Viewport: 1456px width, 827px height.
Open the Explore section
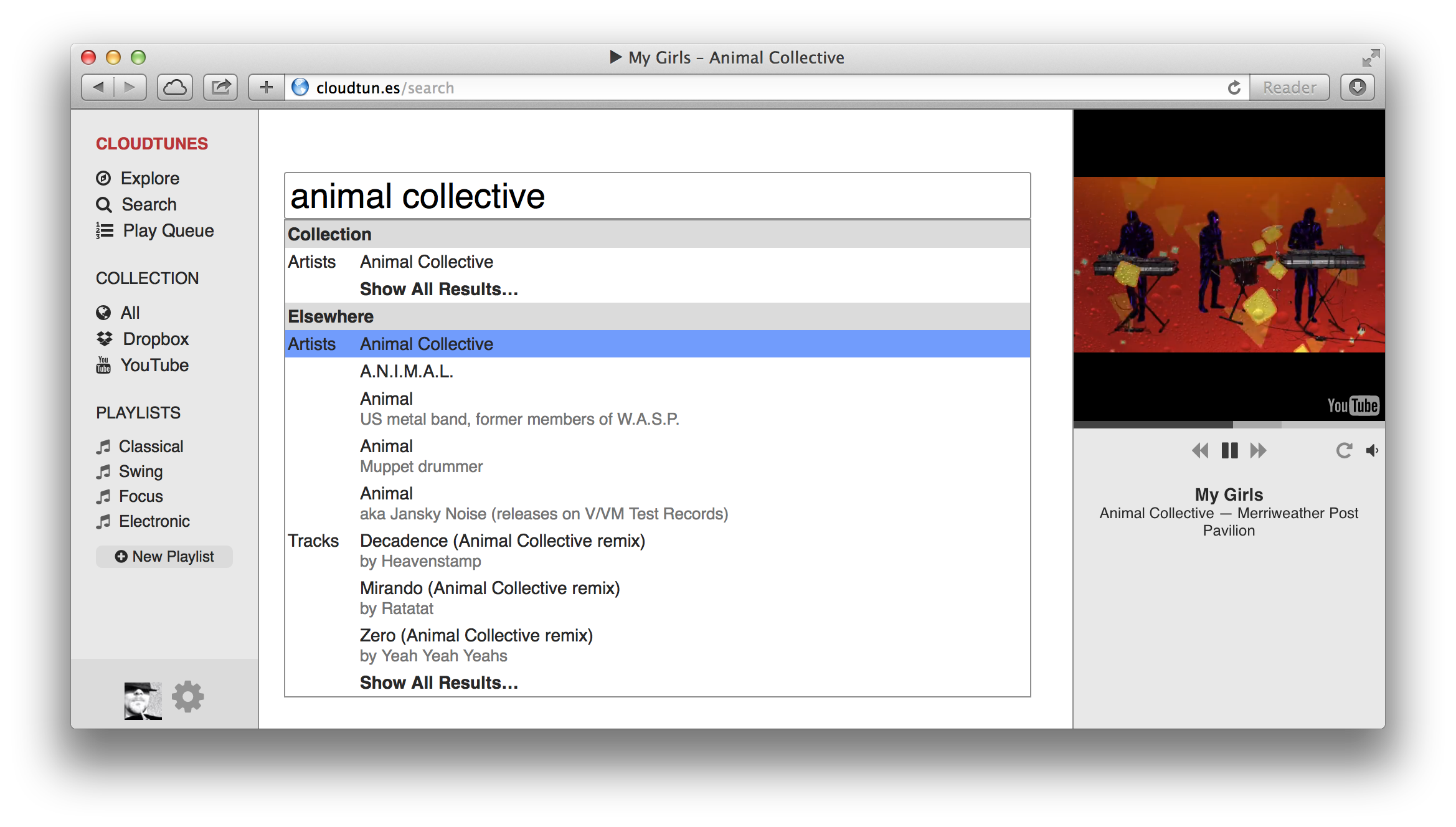pos(149,178)
